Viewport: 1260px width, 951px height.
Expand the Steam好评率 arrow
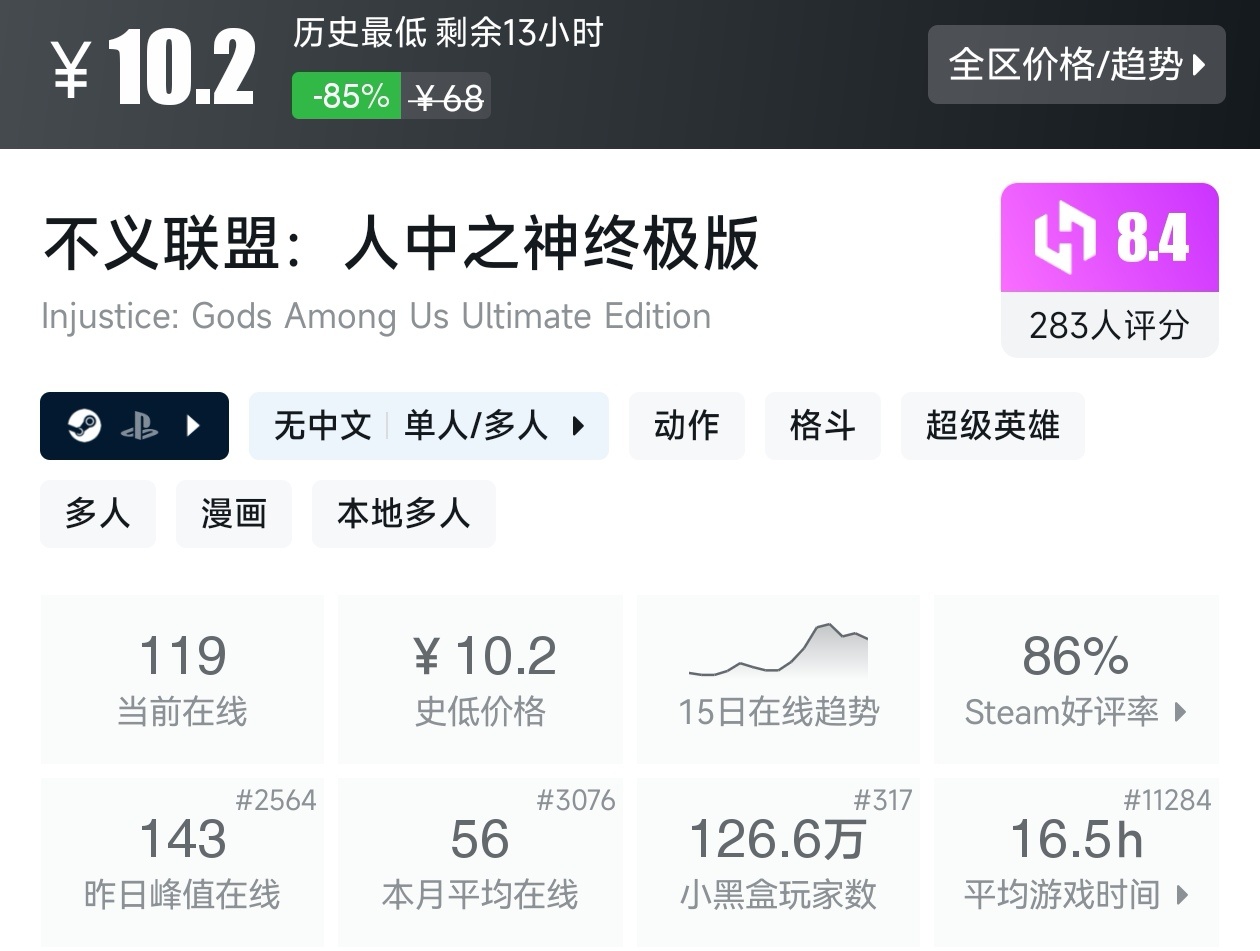tap(1181, 712)
